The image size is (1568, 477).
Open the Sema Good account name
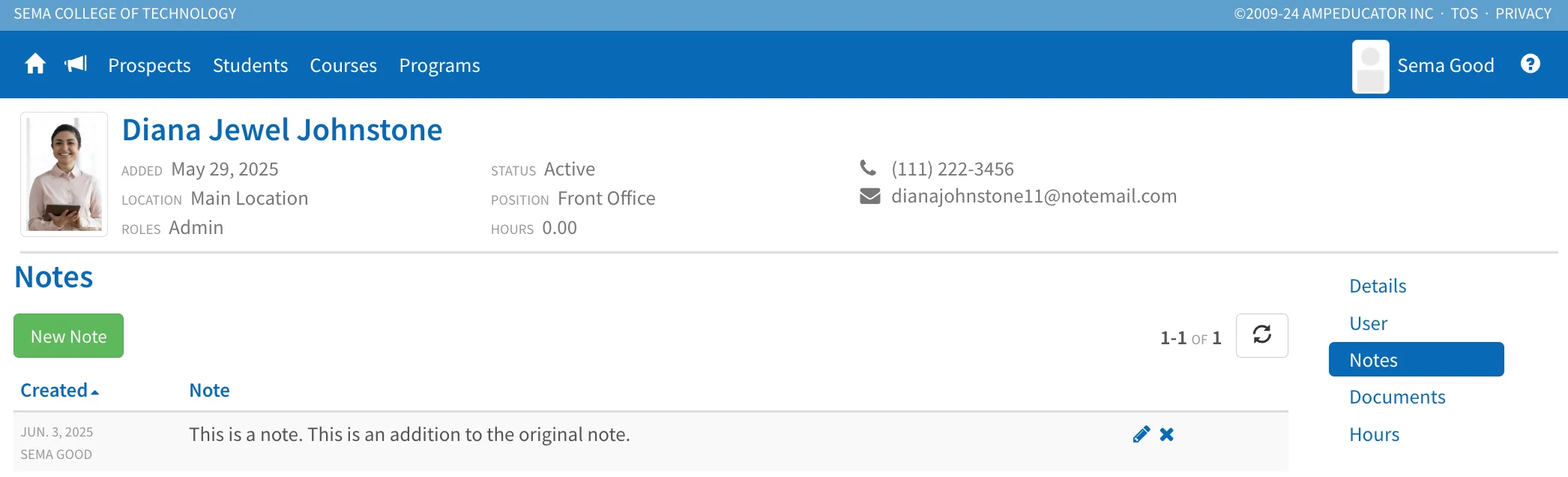click(x=1445, y=65)
